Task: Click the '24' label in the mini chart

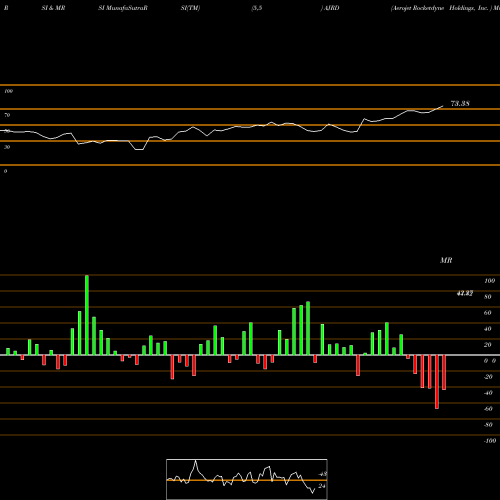Action: coord(322,486)
